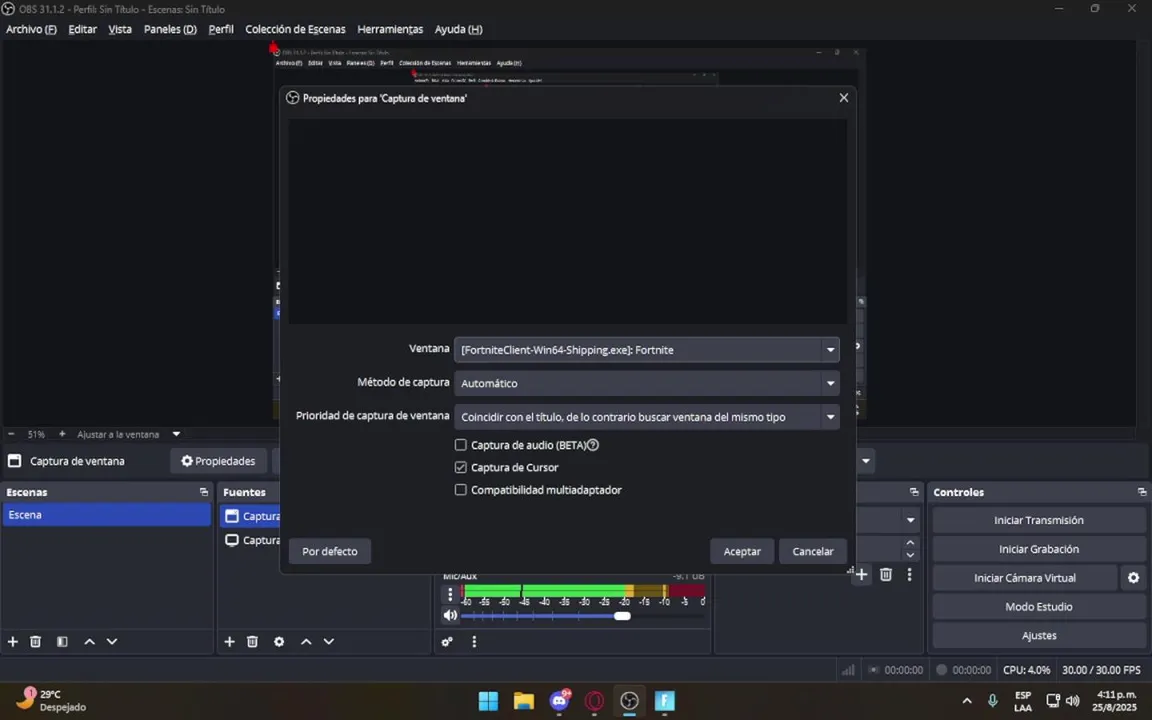This screenshot has width=1152, height=720.
Task: Open the Mic/Aux three-dot options beside the meter
Action: 450,594
